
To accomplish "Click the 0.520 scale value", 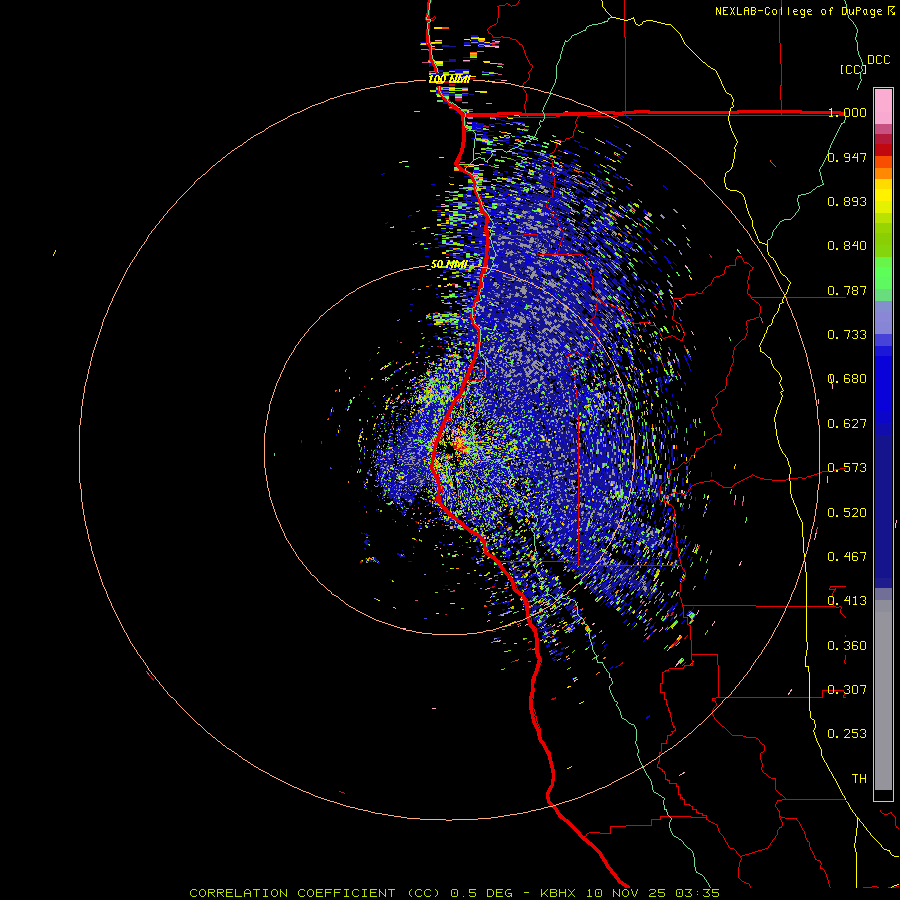I will 847,513.
